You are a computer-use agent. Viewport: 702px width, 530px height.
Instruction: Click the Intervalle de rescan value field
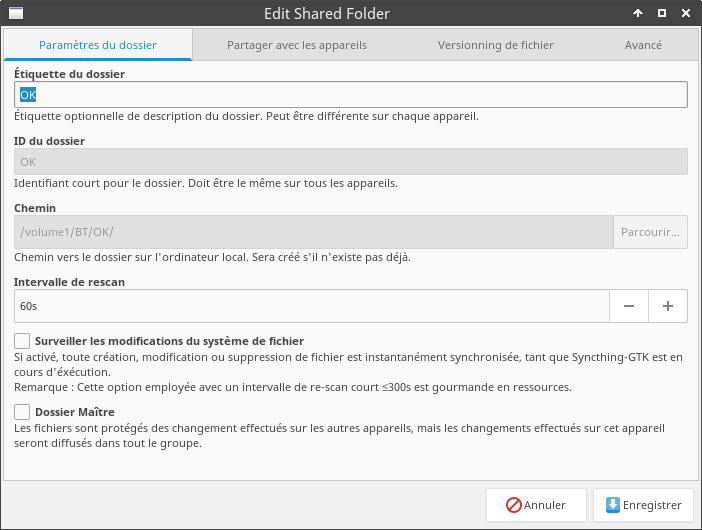click(312, 306)
